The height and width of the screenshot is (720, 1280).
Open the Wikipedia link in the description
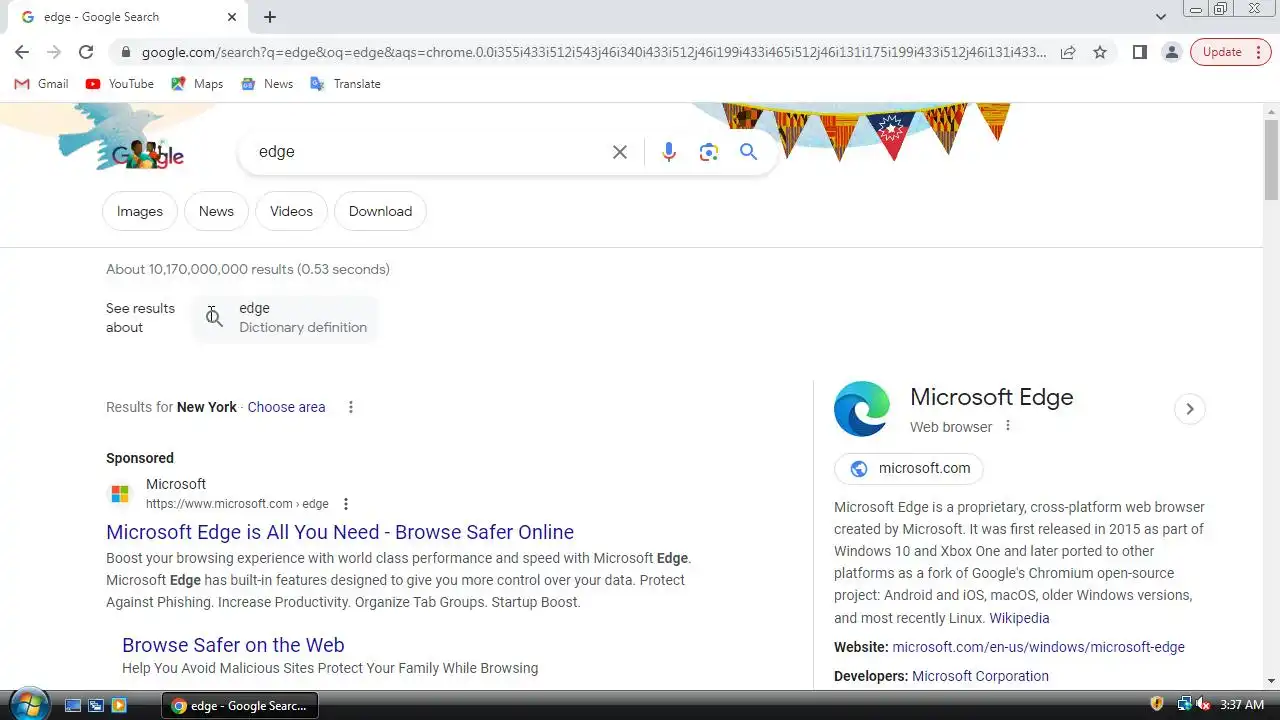pos(1019,618)
